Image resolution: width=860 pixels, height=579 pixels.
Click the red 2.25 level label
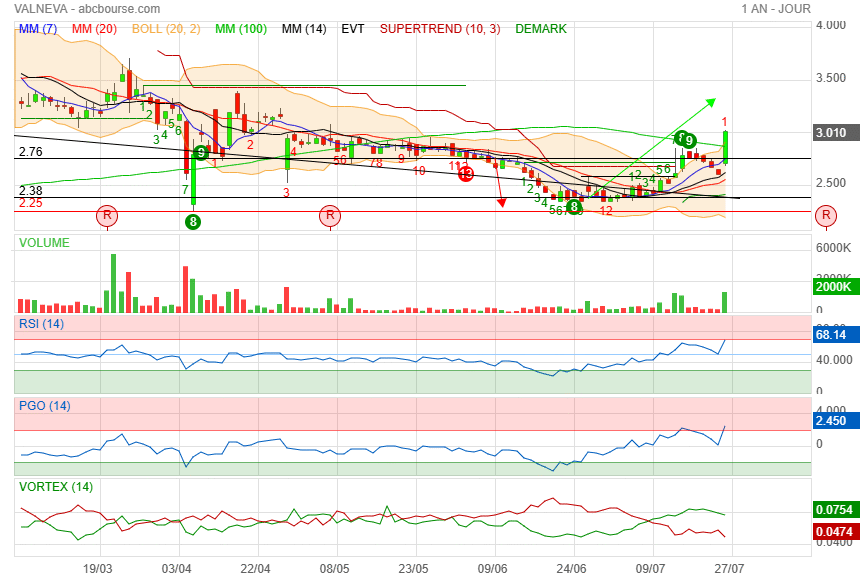[x=31, y=203]
